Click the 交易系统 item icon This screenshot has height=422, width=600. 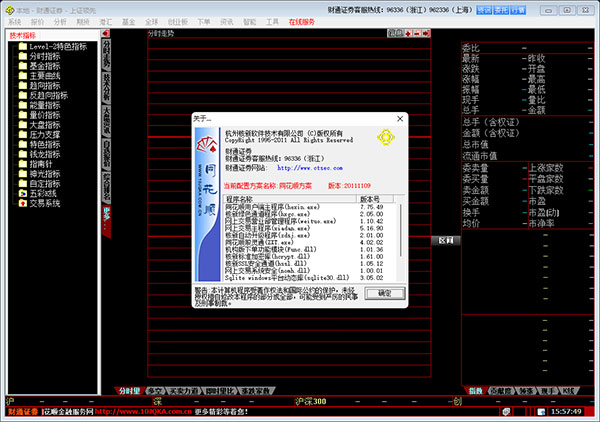[23, 203]
